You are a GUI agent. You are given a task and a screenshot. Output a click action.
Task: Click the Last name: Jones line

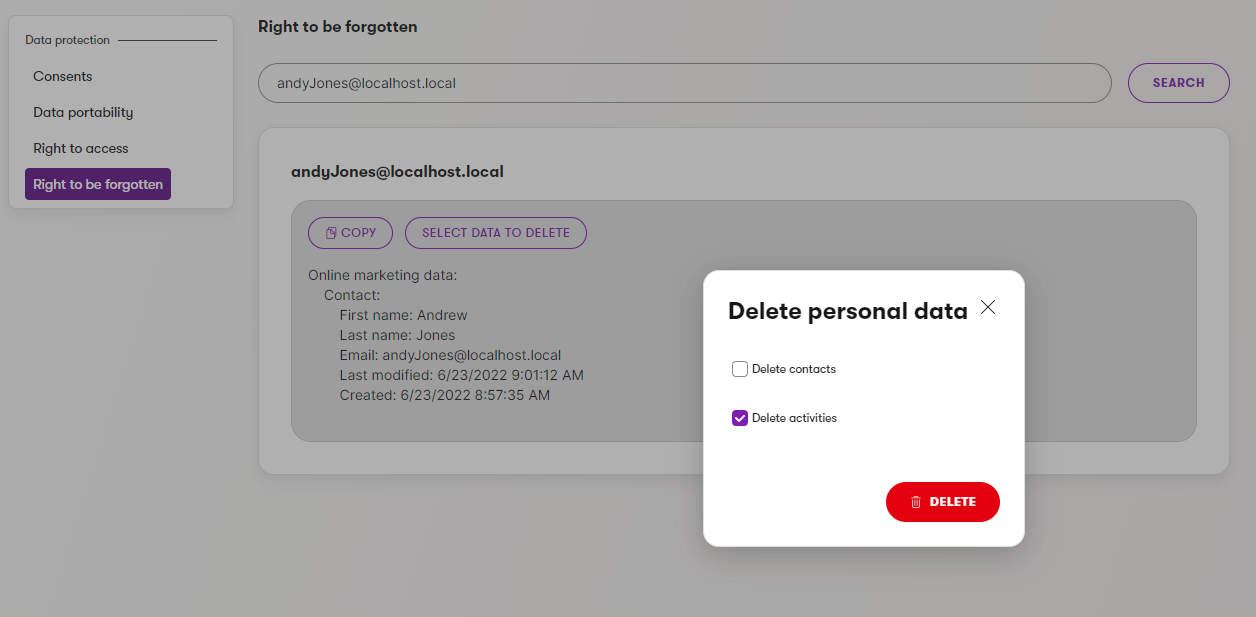(397, 335)
